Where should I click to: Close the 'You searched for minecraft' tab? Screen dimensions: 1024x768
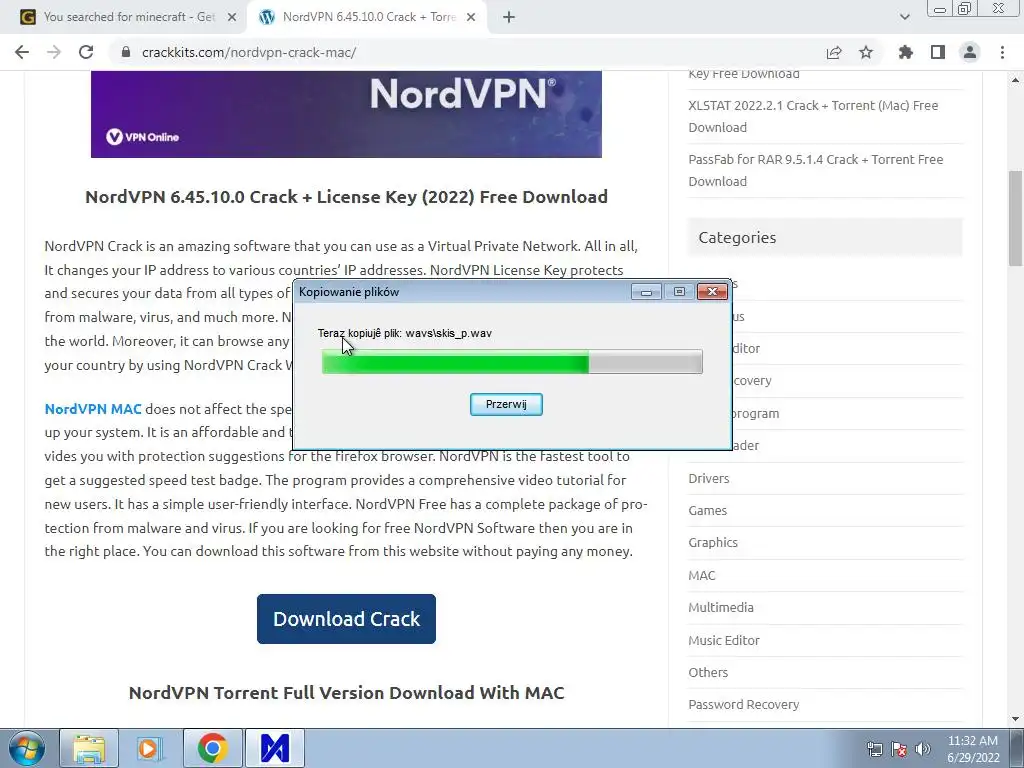pyautogui.click(x=231, y=17)
